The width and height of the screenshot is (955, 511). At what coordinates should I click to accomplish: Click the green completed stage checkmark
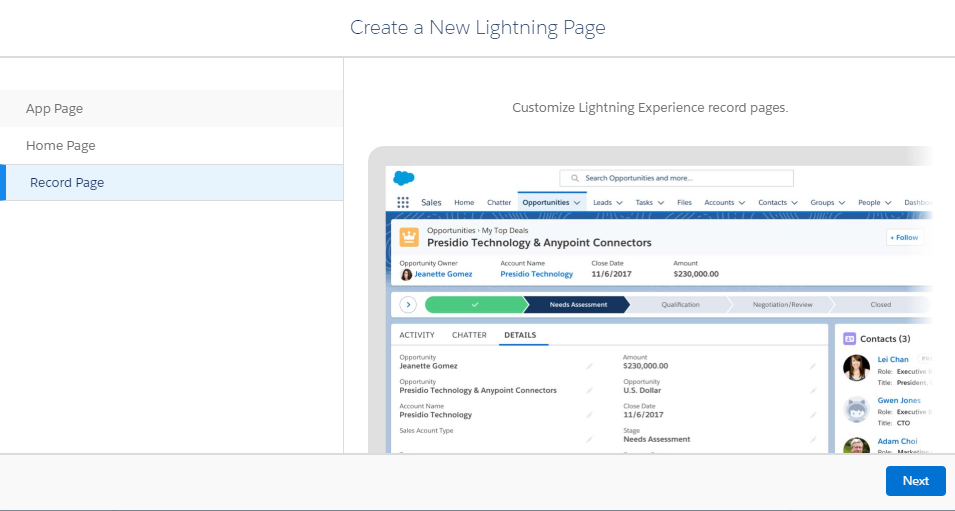click(474, 305)
